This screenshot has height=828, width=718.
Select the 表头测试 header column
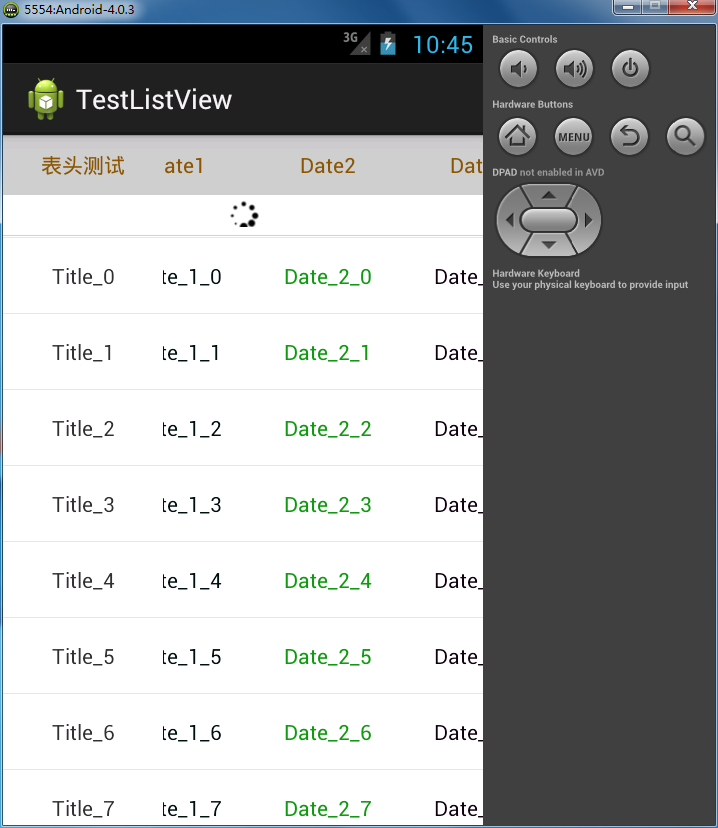point(83,166)
